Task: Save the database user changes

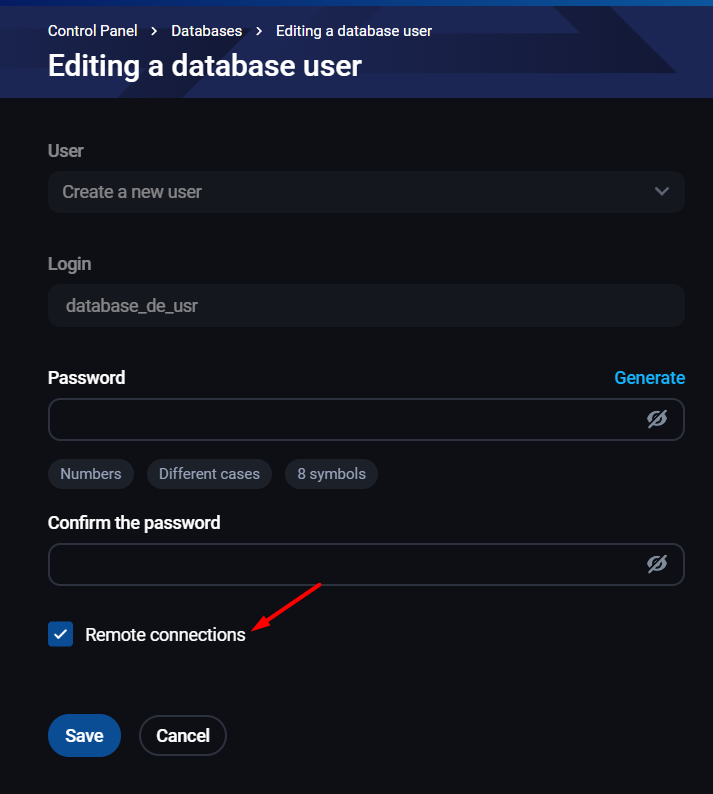Action: pyautogui.click(x=84, y=735)
